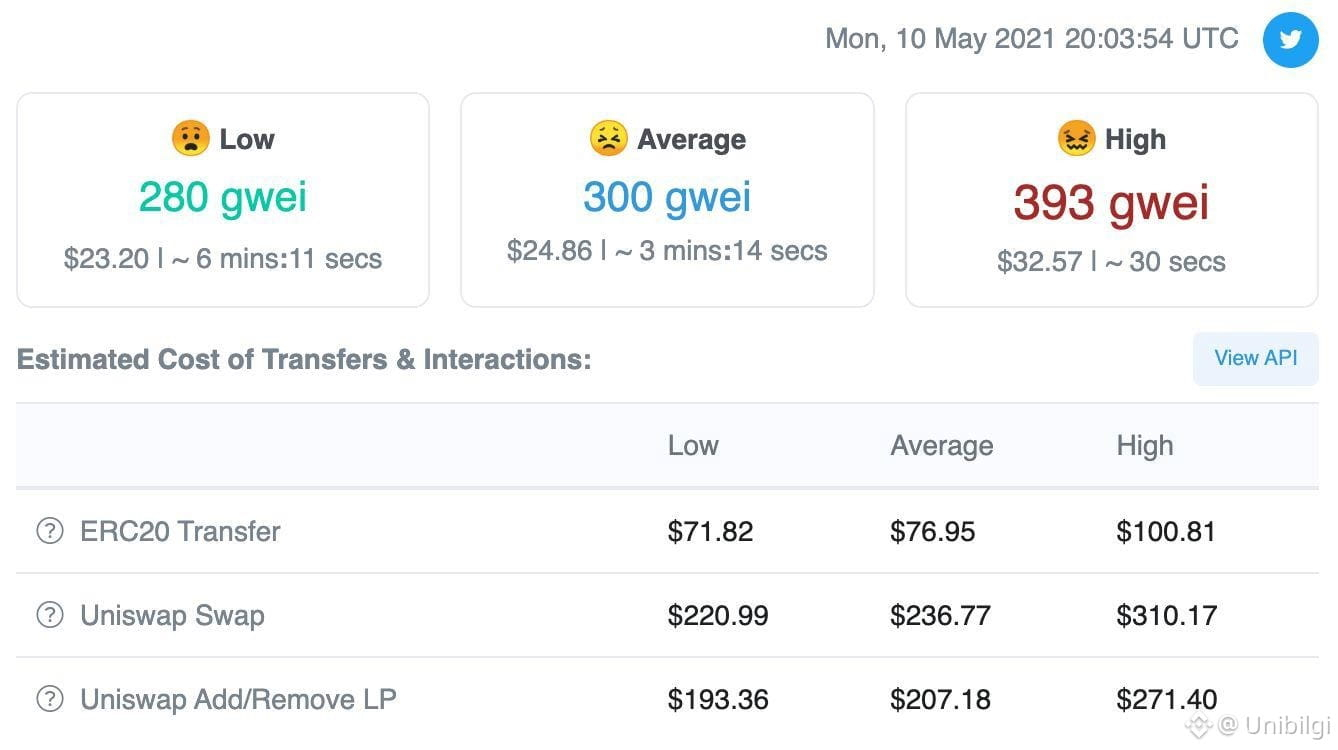The image size is (1338, 750).
Task: Click the ERC20 Transfer row label
Action: point(180,531)
